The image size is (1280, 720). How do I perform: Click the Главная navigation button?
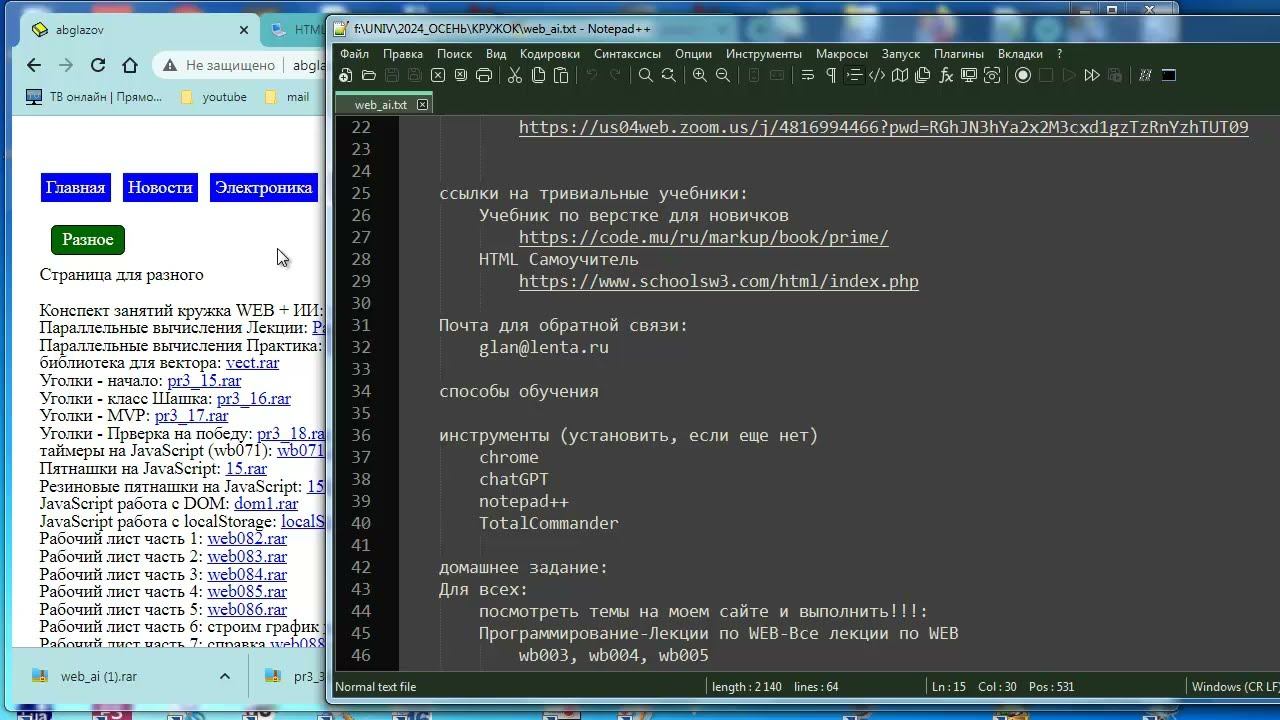(x=75, y=187)
